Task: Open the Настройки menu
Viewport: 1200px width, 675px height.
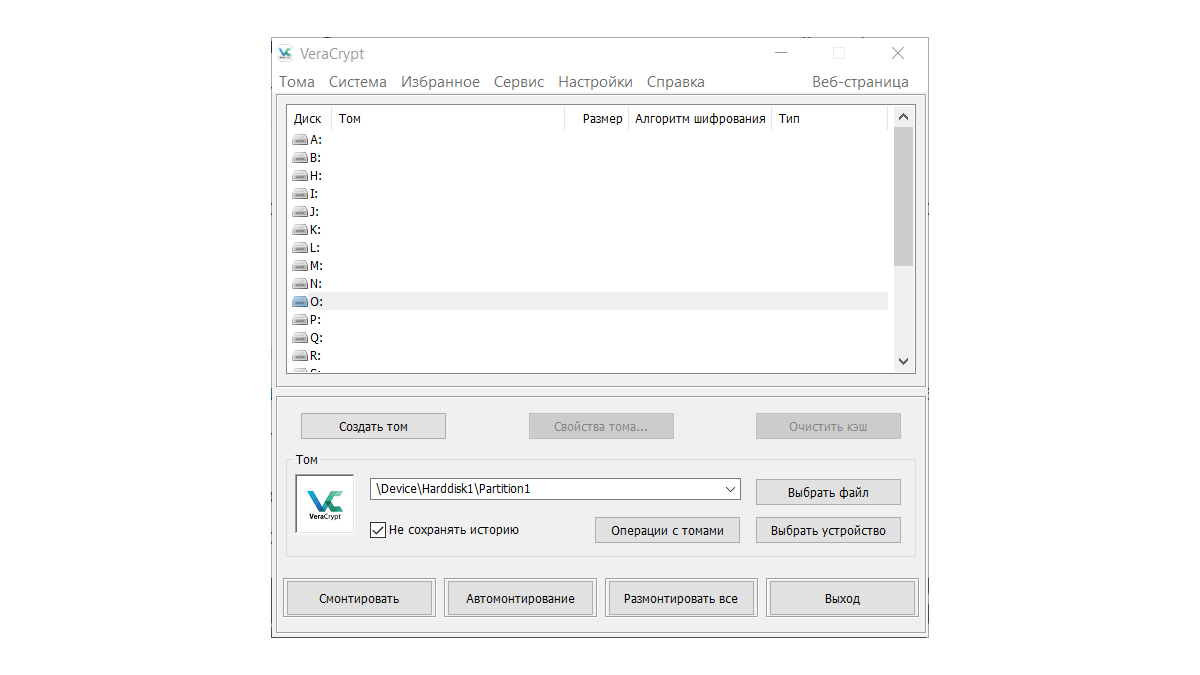Action: [x=595, y=81]
